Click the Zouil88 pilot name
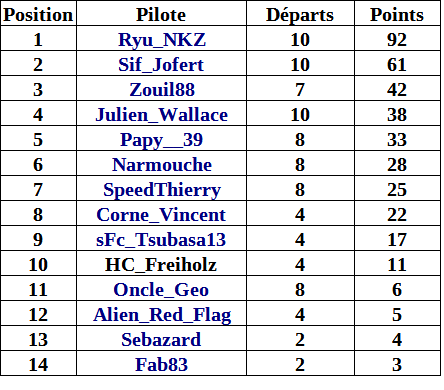The image size is (444, 390). [x=162, y=90]
